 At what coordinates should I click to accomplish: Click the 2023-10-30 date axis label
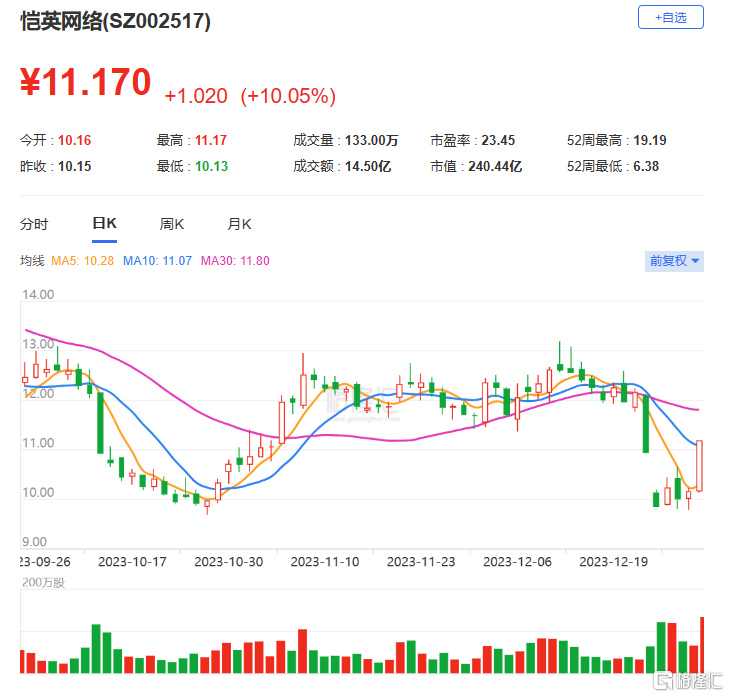[x=228, y=562]
